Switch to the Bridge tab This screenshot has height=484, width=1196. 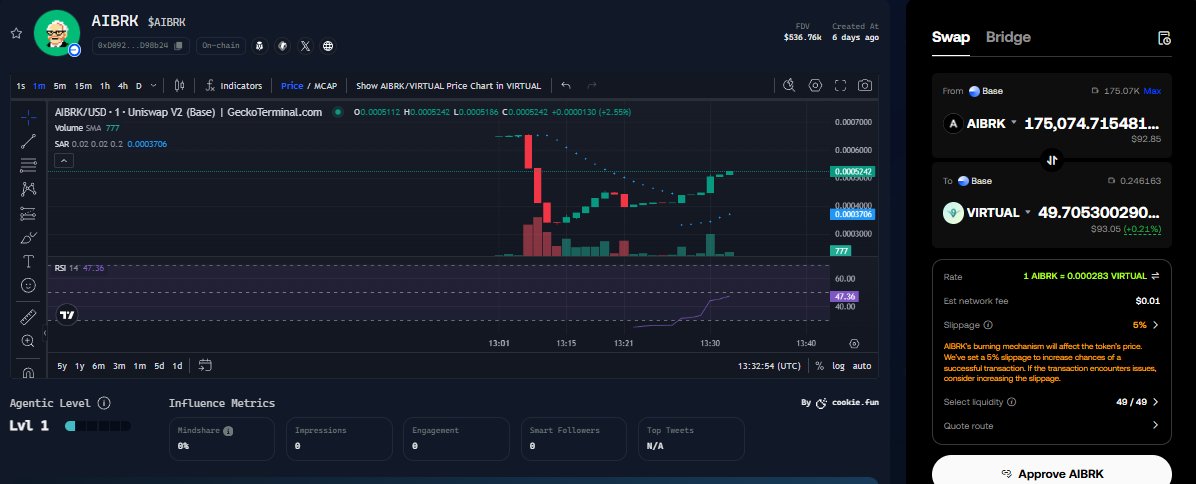click(x=1008, y=37)
